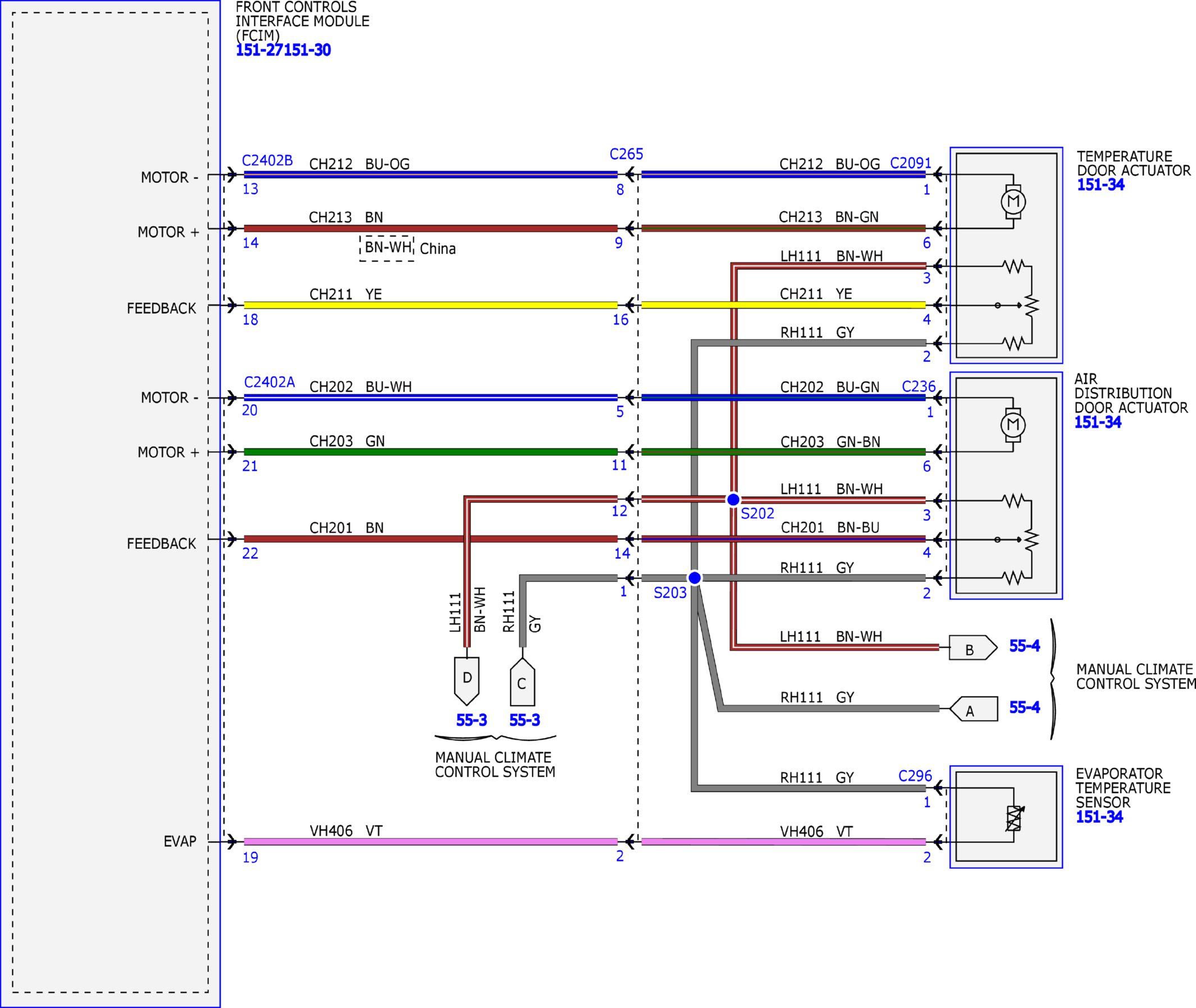Click the EVAPORATOR TEMPERATURE SENSOR title
Image resolution: width=1196 pixels, height=1008 pixels.
[1123, 788]
